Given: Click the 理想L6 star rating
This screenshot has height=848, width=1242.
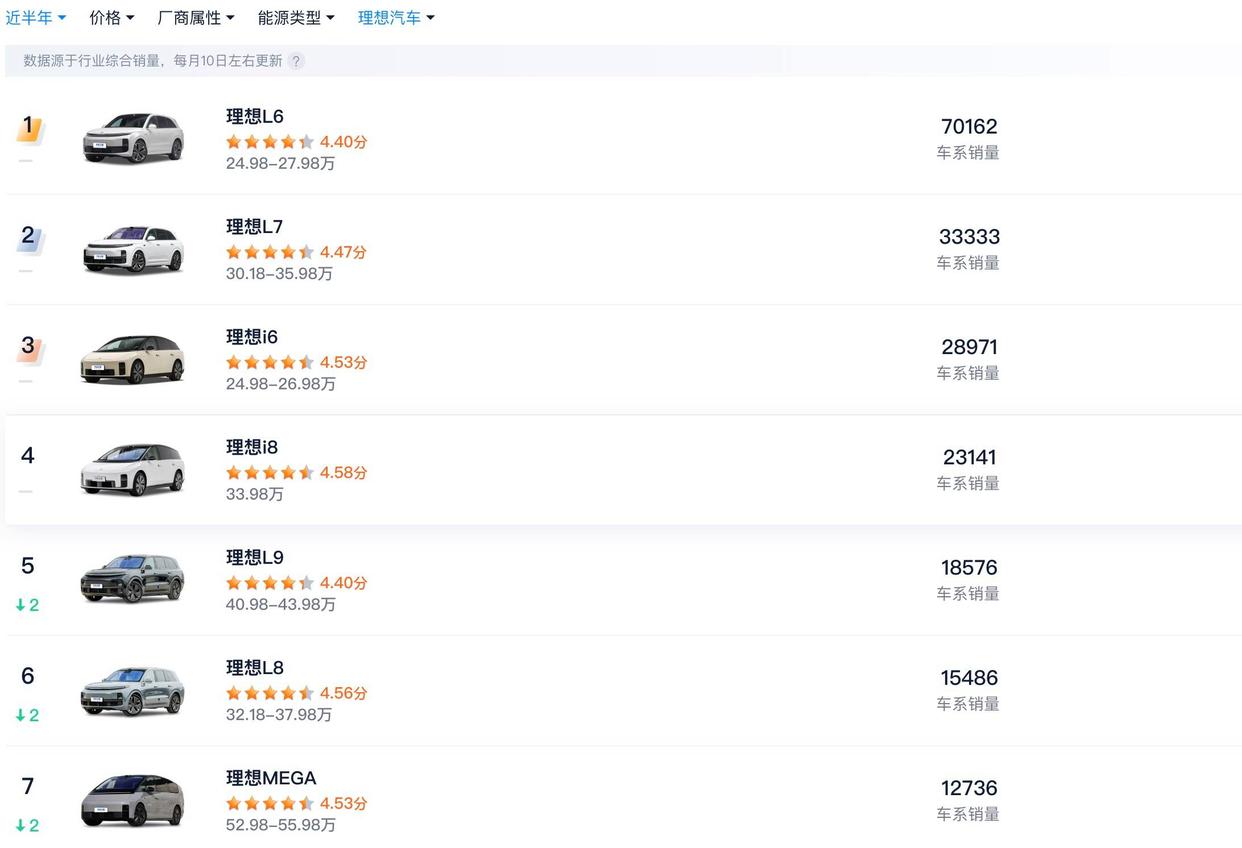Looking at the screenshot, I should [x=270, y=142].
